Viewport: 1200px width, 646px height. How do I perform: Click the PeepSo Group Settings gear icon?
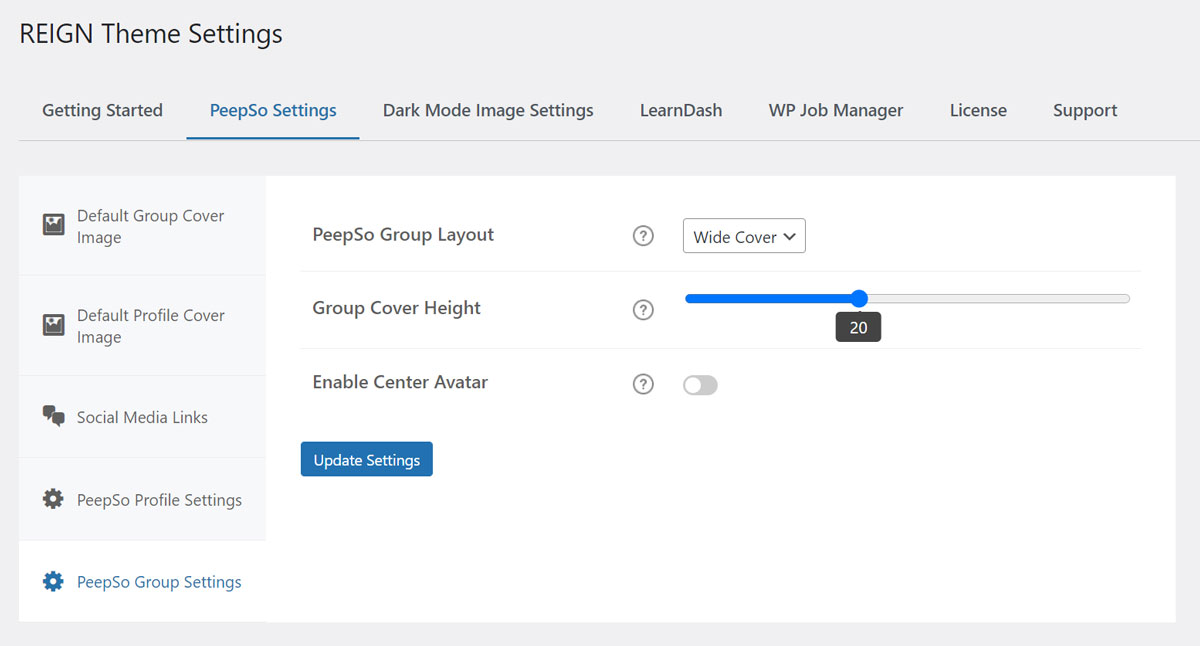point(53,581)
